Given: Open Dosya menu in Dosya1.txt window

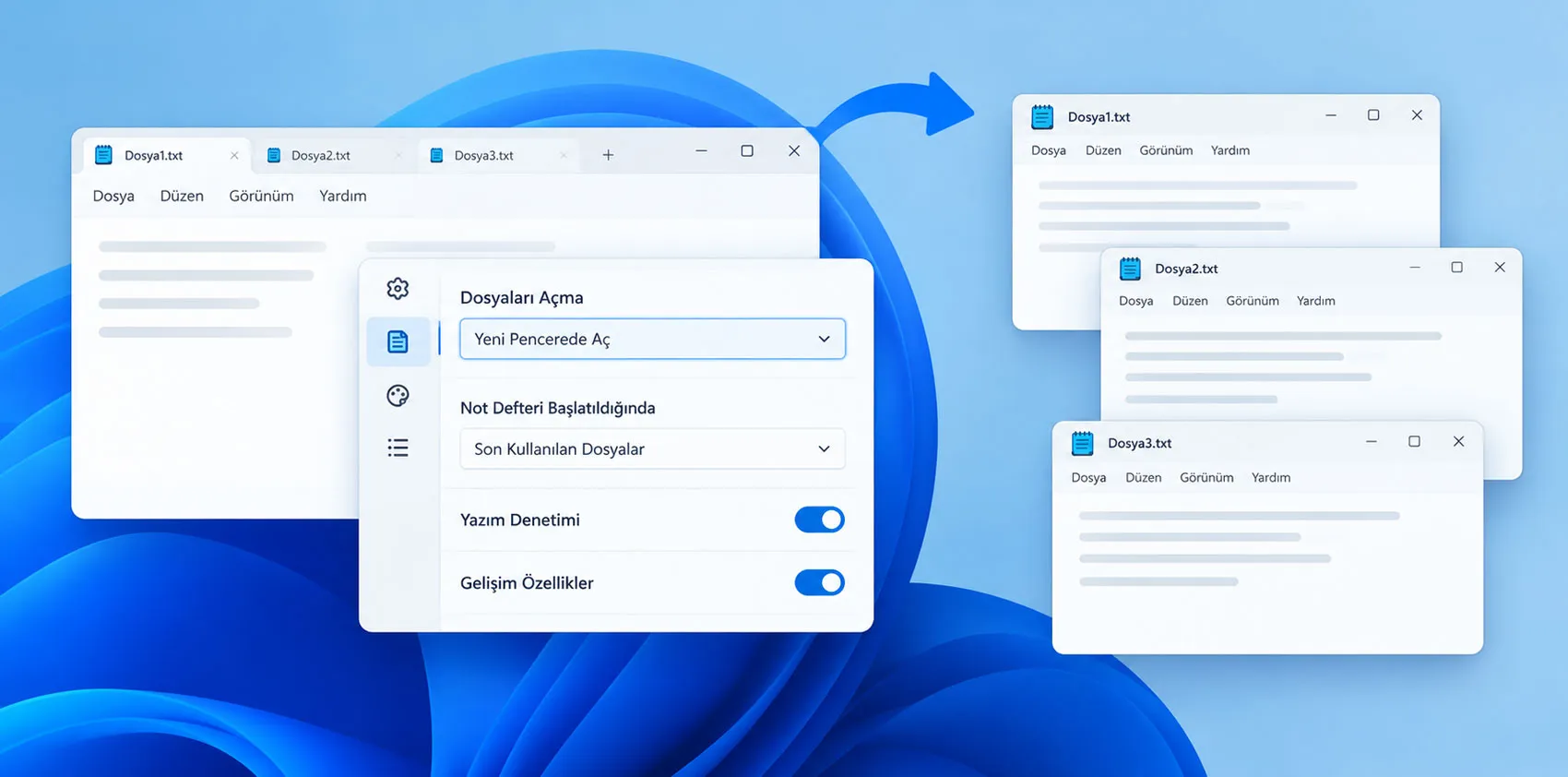Looking at the screenshot, I should coord(1049,150).
